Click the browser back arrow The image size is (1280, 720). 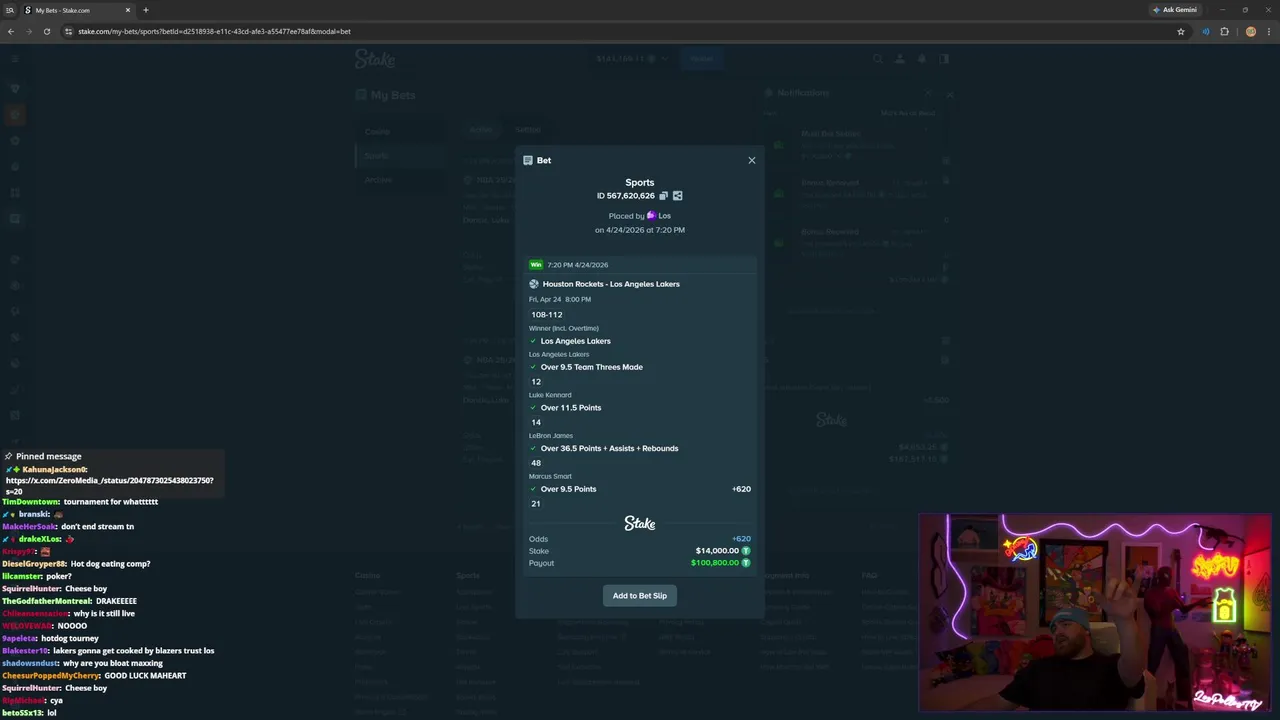coord(11,31)
